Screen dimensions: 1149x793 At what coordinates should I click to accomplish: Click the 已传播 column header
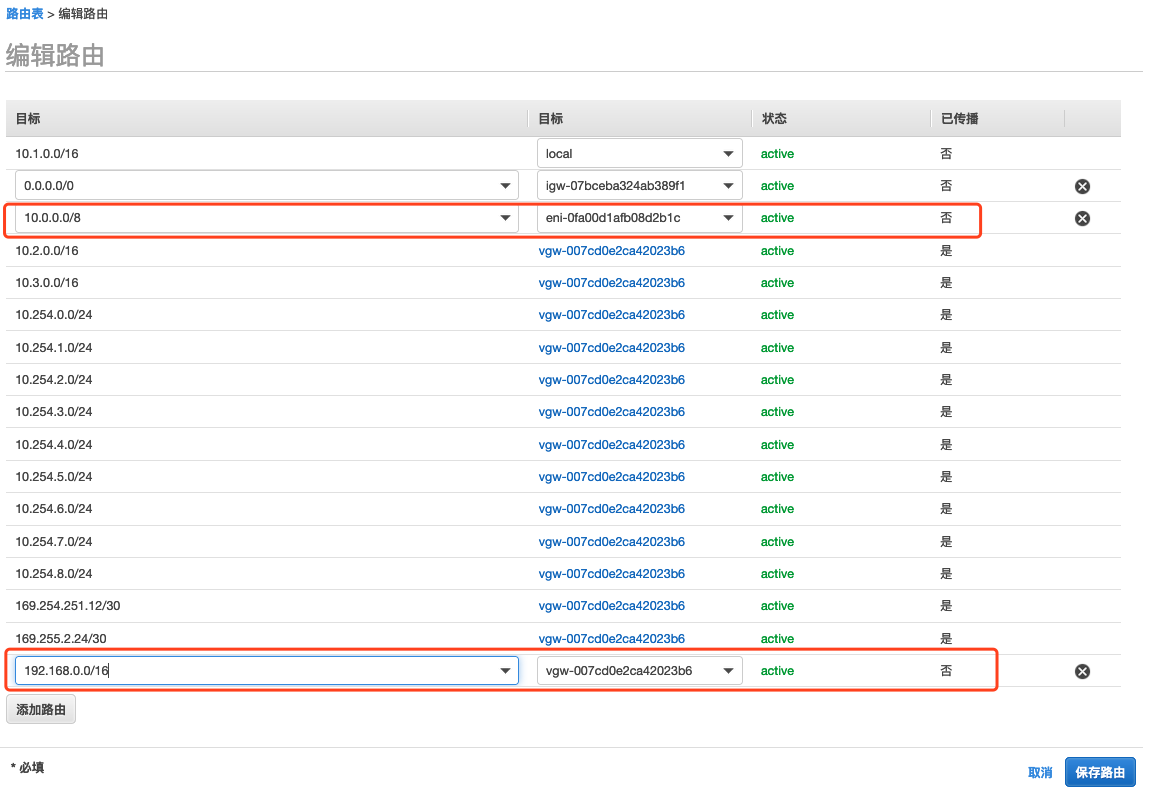tap(959, 119)
